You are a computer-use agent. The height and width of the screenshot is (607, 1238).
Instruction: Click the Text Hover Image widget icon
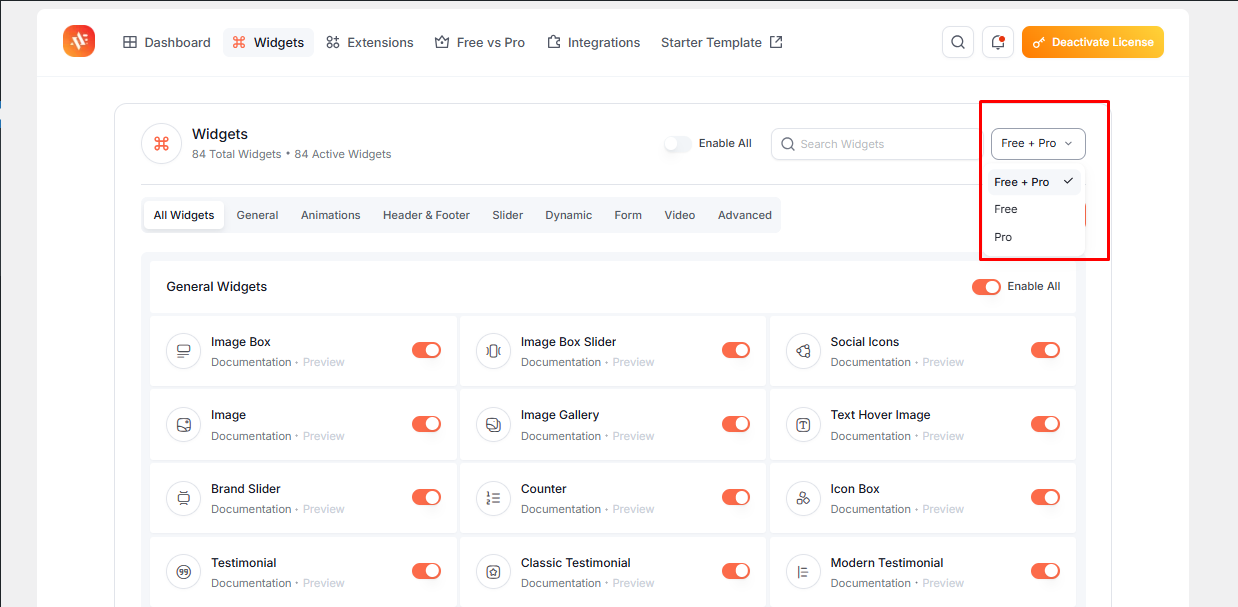point(803,425)
